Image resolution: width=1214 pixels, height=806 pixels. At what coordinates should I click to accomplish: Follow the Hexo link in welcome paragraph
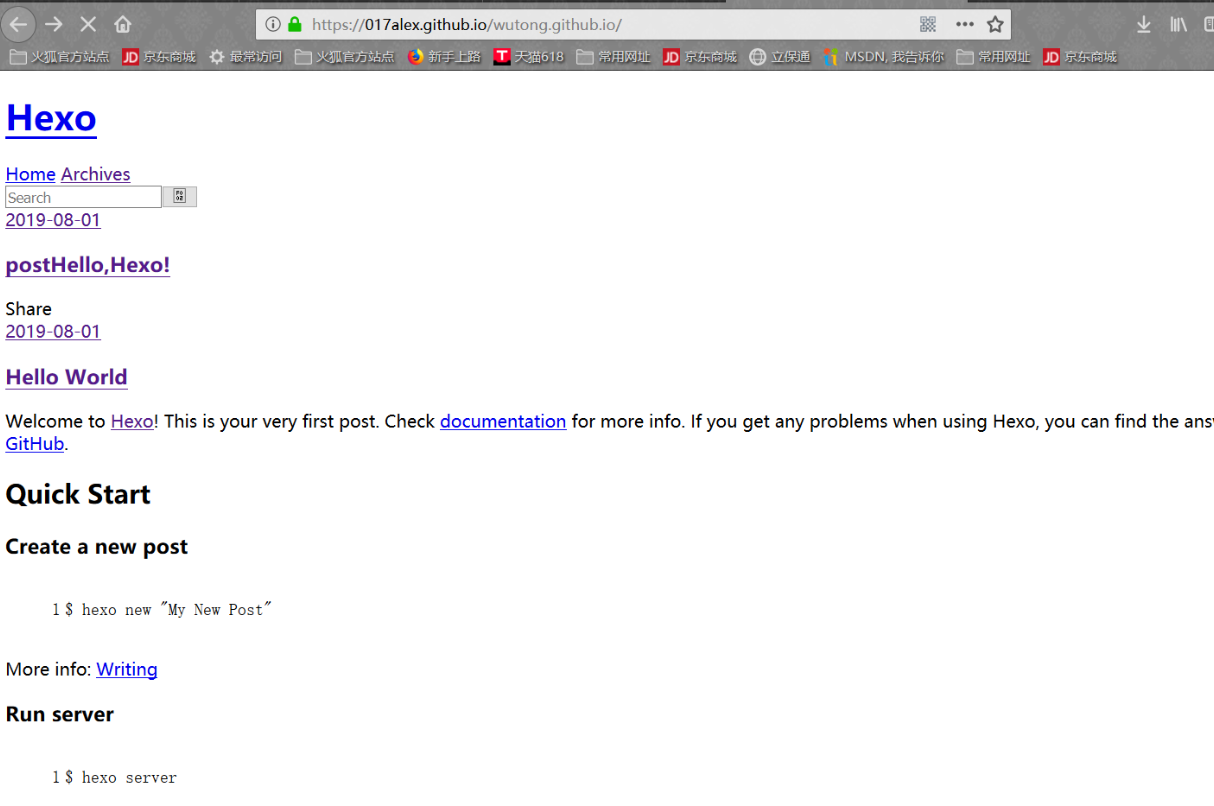[132, 421]
